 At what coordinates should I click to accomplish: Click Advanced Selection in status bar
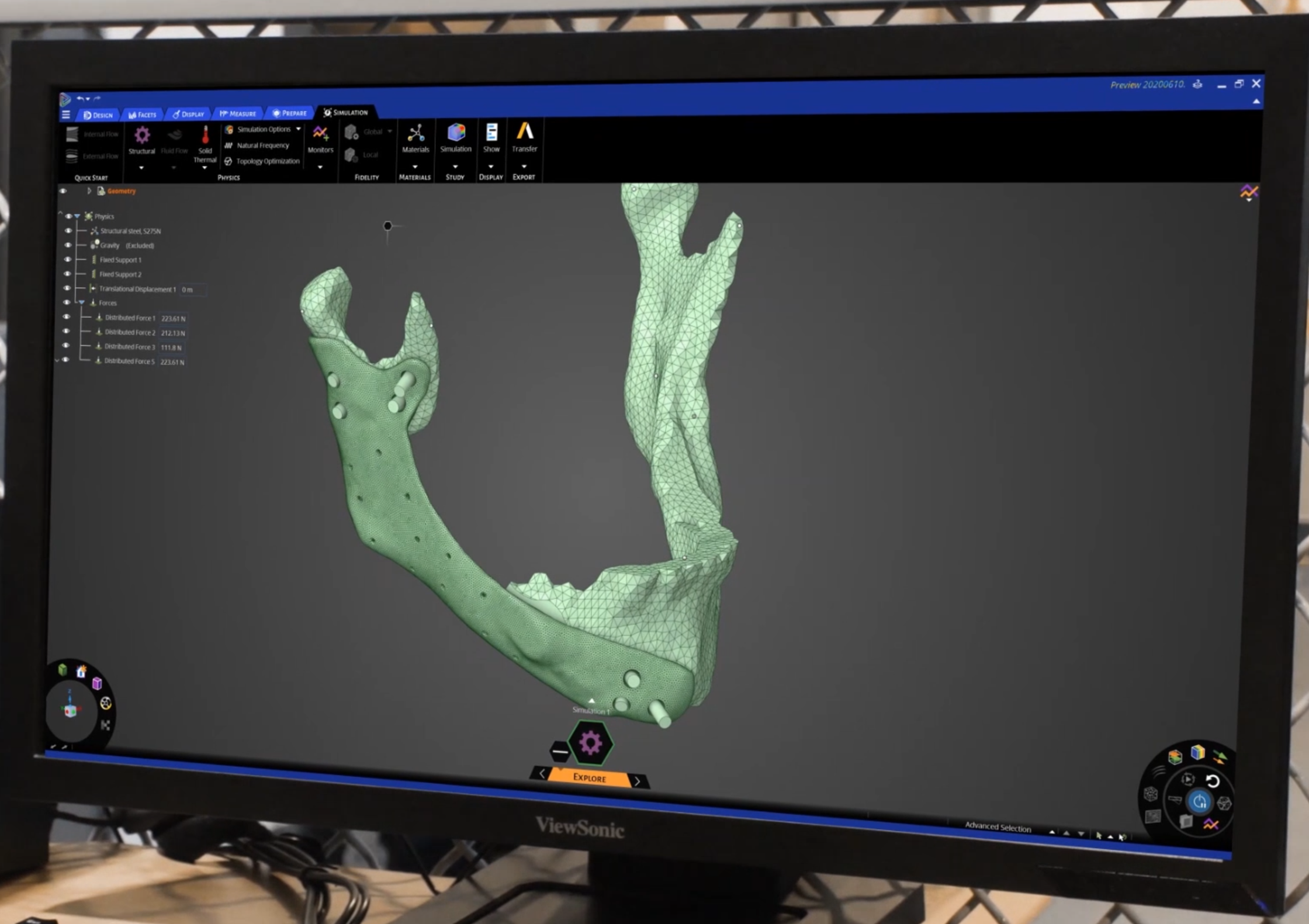pyautogui.click(x=998, y=827)
